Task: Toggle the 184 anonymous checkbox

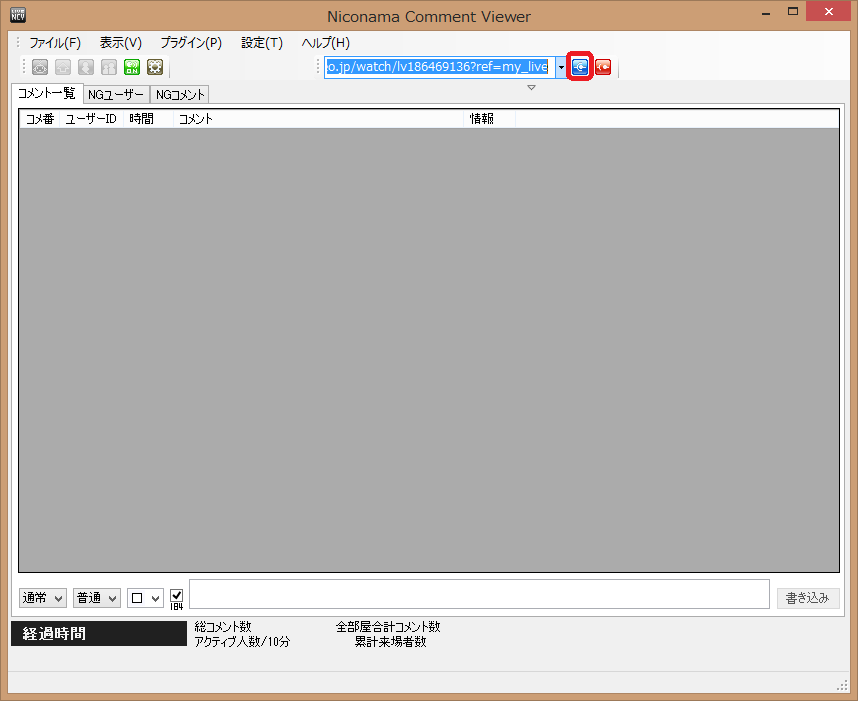Action: coord(177,594)
